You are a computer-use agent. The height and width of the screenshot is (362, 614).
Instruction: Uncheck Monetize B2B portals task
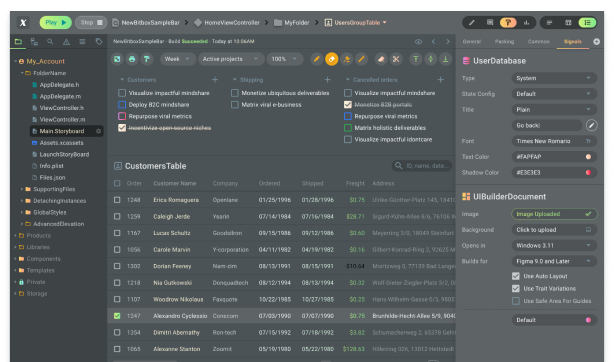pos(348,105)
